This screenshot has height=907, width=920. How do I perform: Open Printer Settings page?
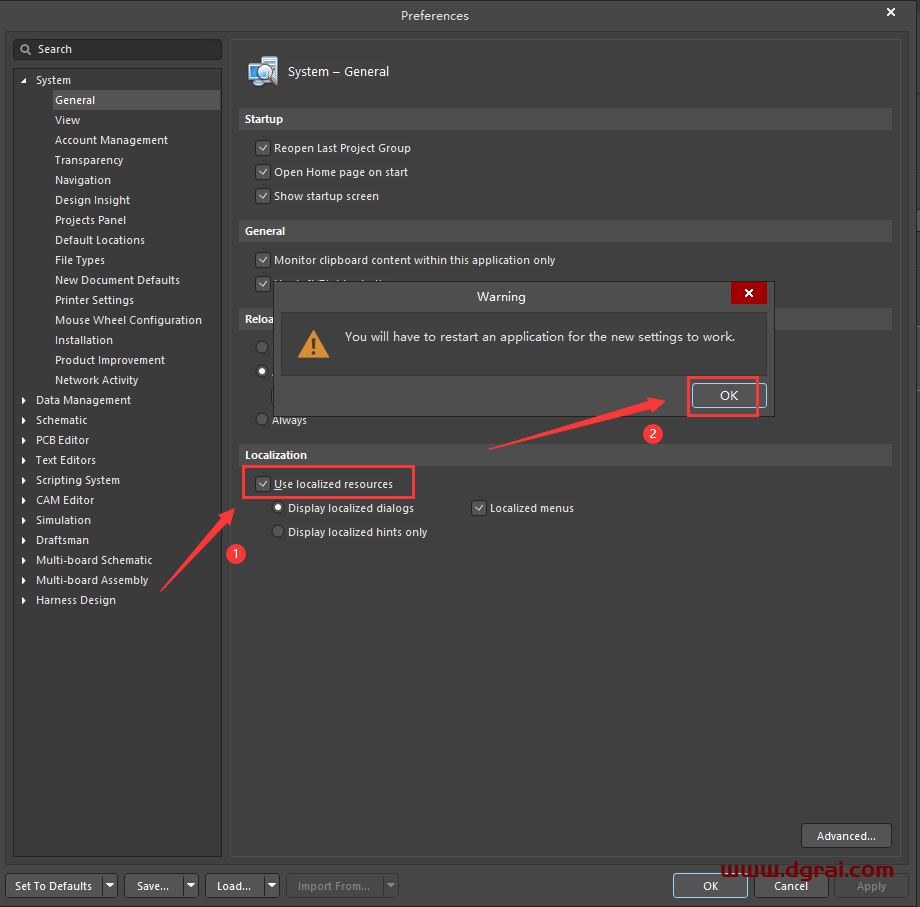pos(94,300)
